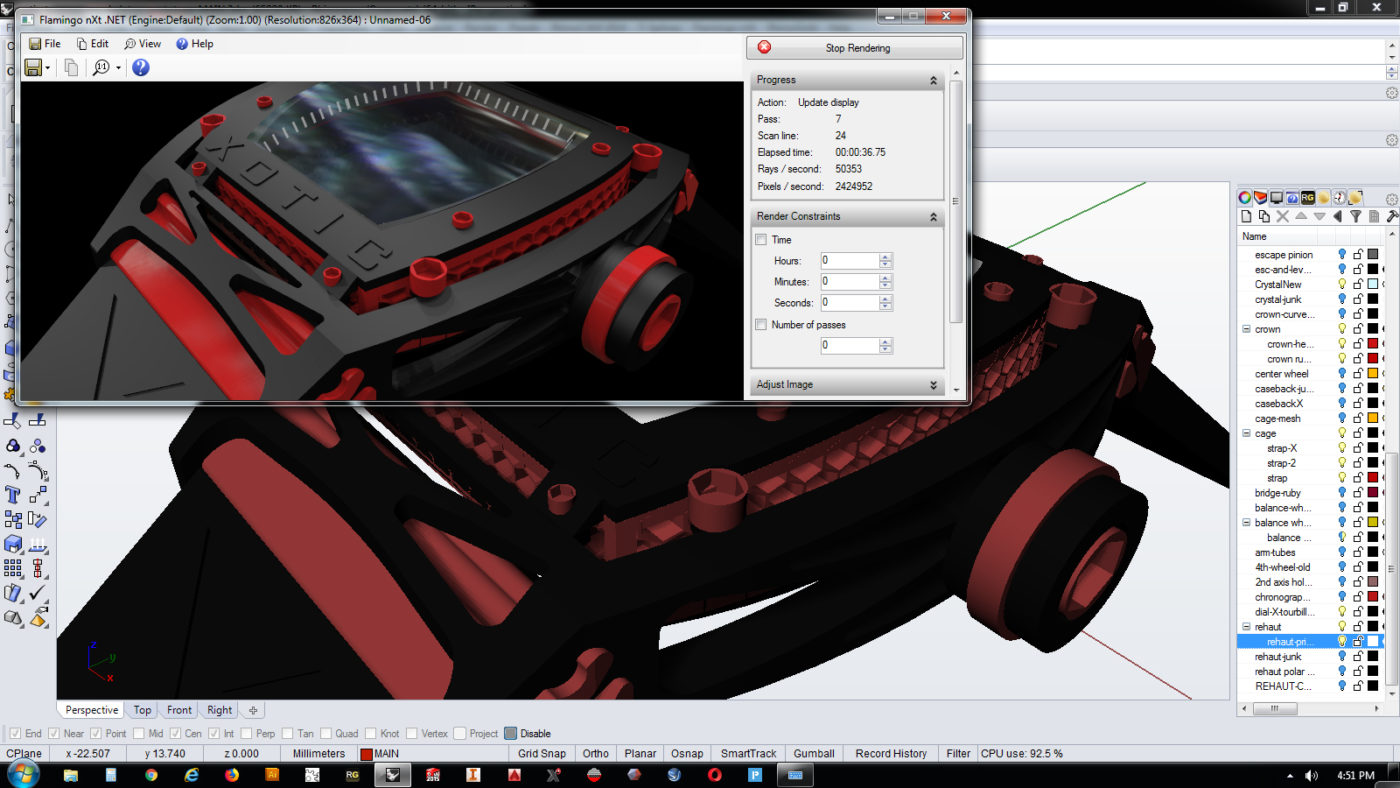Click the new layer icon in layers panel
The width and height of the screenshot is (1400, 788).
[1246, 216]
